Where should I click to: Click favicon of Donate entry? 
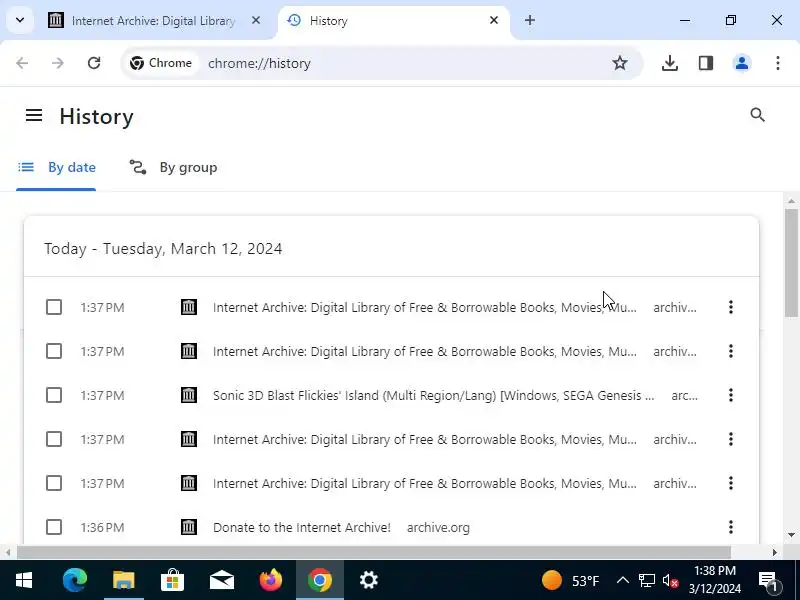point(189,527)
